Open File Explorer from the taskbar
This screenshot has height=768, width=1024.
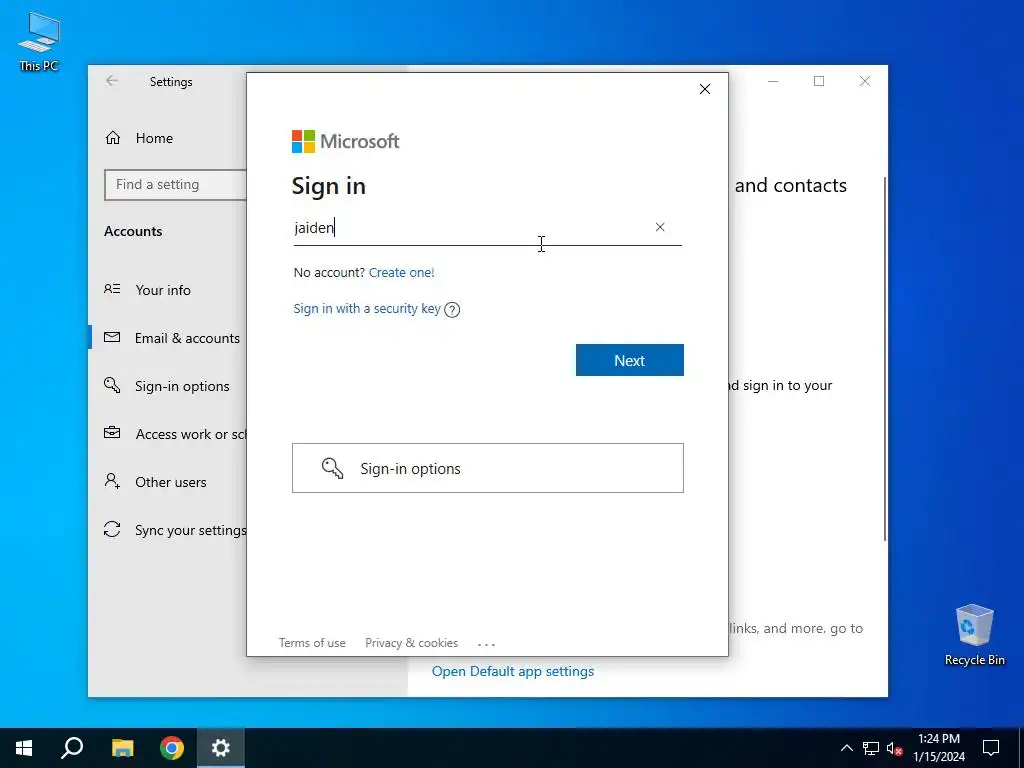[122, 748]
